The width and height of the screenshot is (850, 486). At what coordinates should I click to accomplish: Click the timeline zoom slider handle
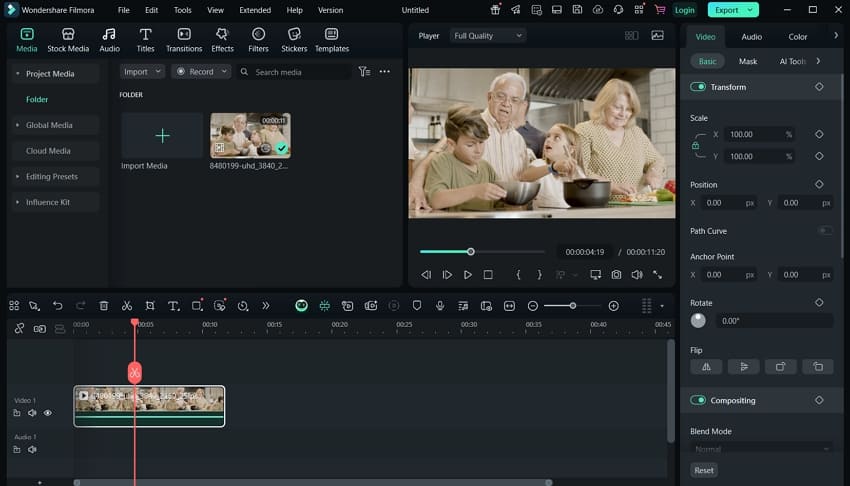tap(572, 306)
